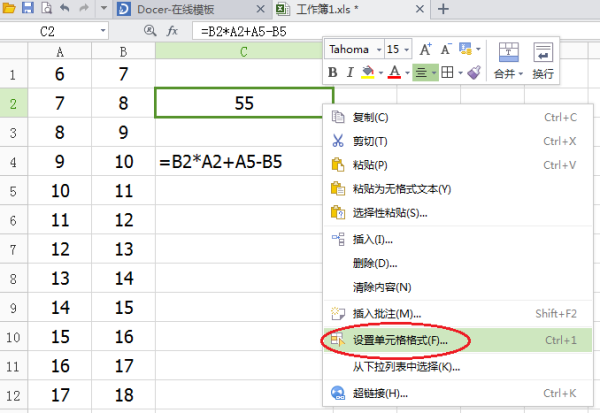Select row 12 header
Screen dimensions: 600x413
coord(13,395)
